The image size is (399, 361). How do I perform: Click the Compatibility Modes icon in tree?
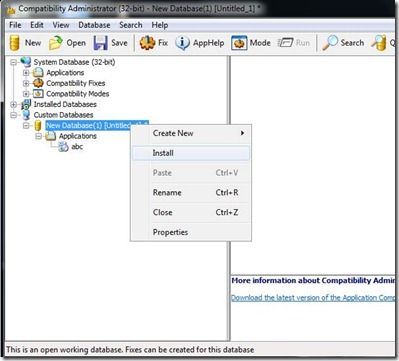[x=38, y=94]
